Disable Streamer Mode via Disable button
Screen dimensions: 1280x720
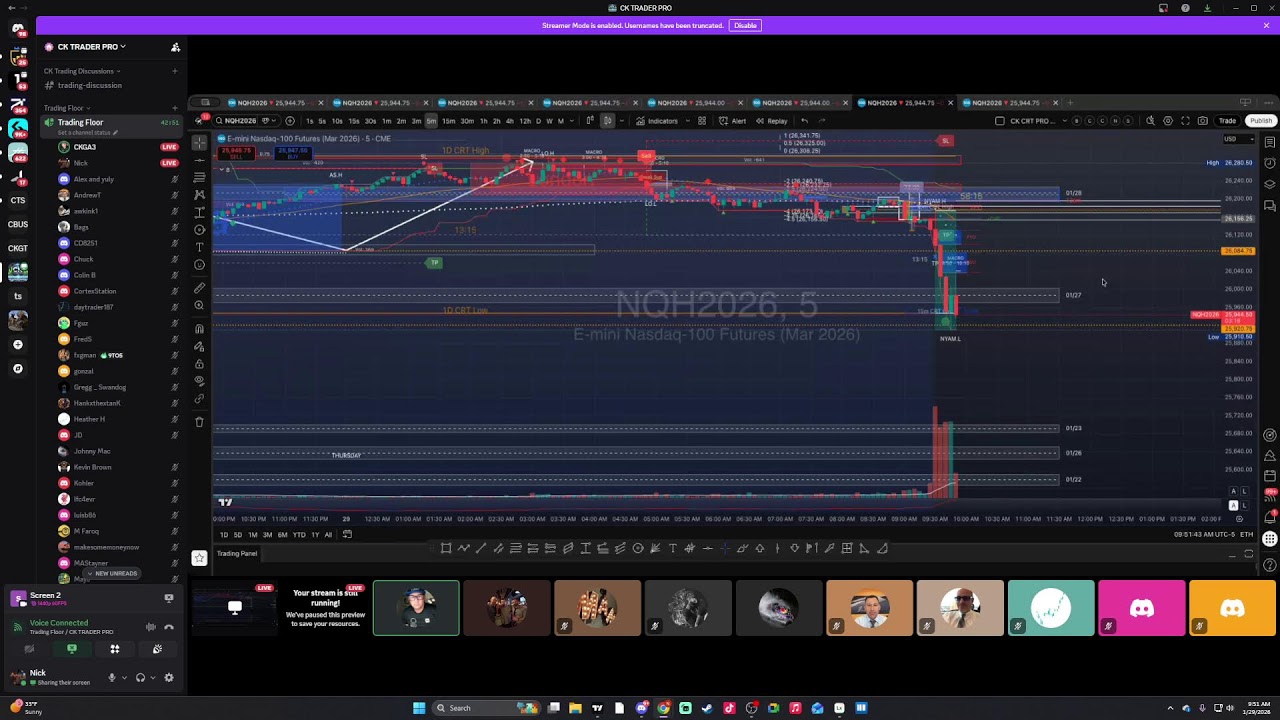745,25
